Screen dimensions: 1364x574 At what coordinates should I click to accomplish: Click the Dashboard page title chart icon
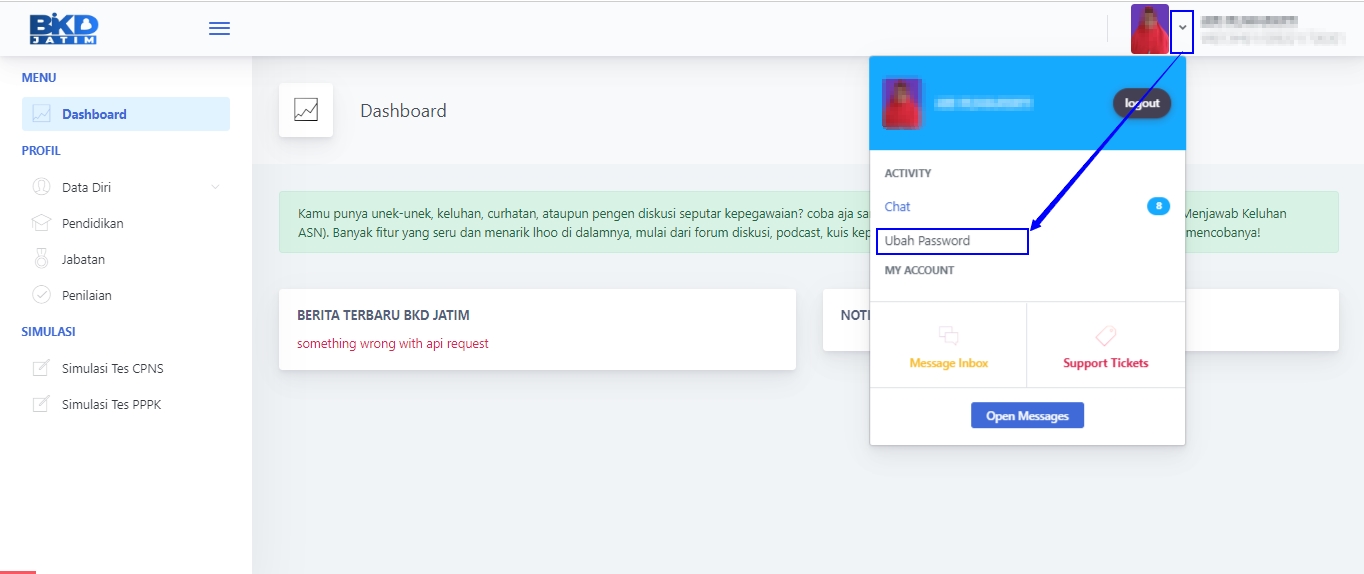click(x=306, y=110)
